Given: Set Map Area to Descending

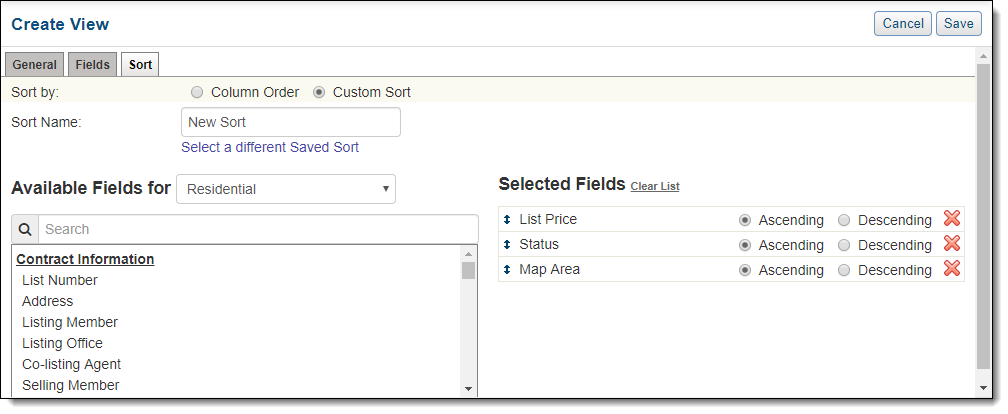Looking at the screenshot, I should (x=844, y=270).
